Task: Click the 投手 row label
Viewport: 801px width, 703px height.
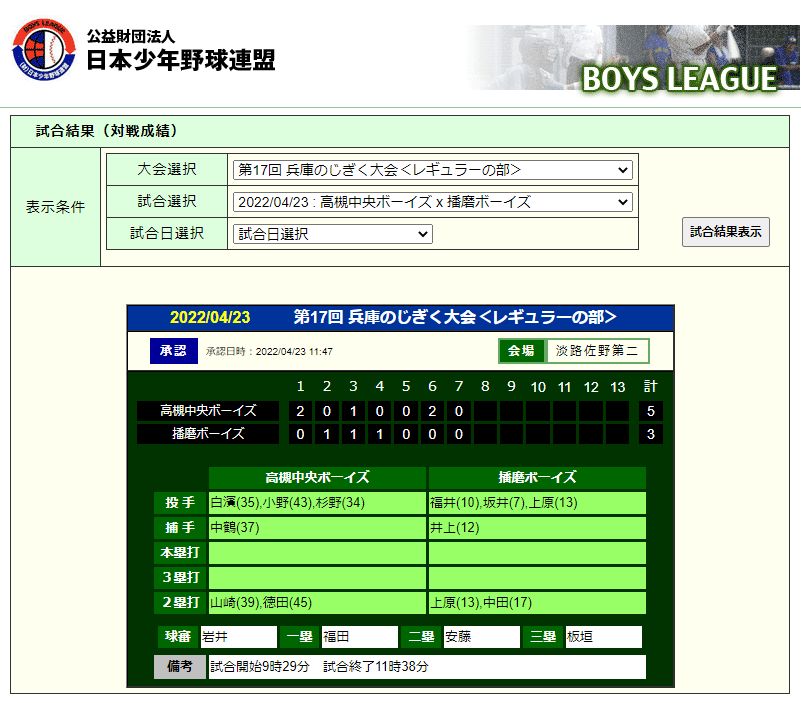Action: [x=180, y=503]
